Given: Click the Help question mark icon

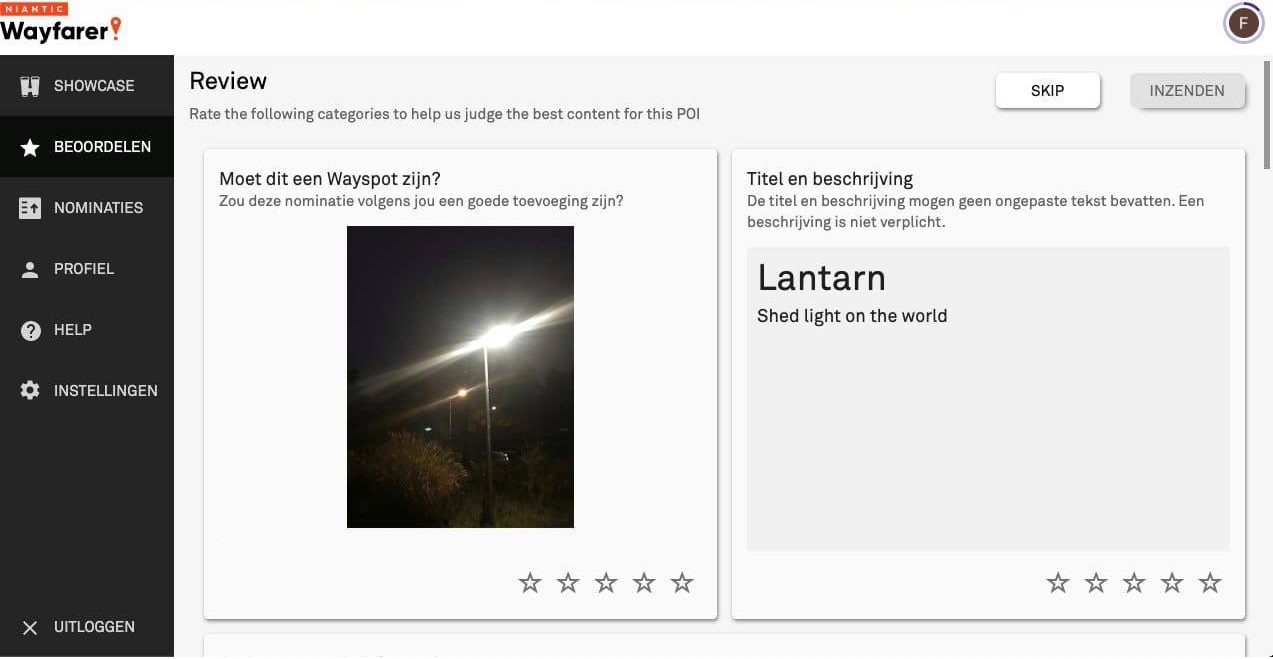Looking at the screenshot, I should [30, 330].
